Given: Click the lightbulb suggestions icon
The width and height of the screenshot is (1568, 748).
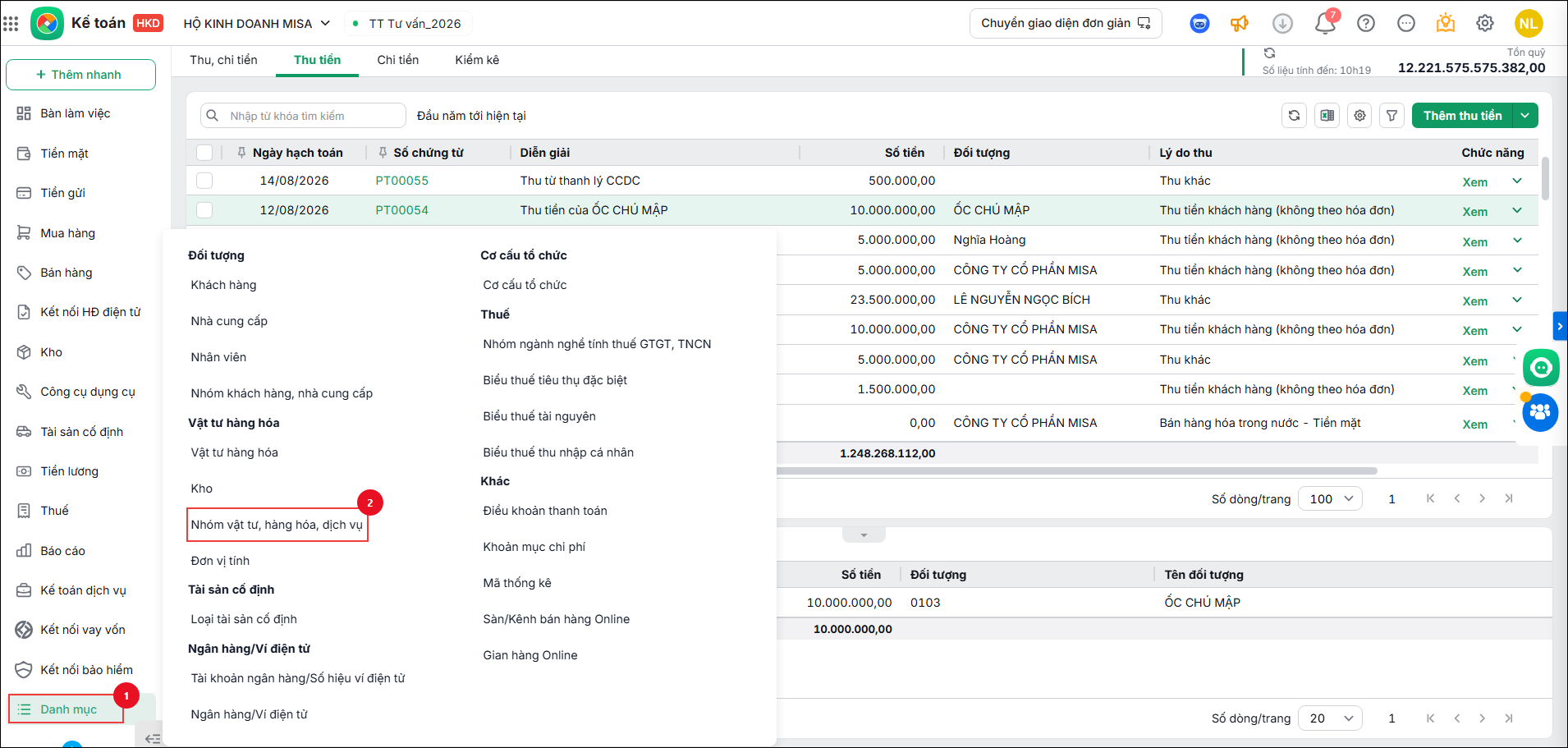Looking at the screenshot, I should click(x=1446, y=24).
